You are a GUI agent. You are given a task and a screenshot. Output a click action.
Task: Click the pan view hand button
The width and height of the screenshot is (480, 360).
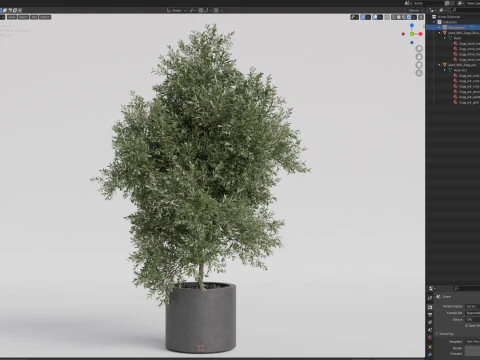pos(419,57)
